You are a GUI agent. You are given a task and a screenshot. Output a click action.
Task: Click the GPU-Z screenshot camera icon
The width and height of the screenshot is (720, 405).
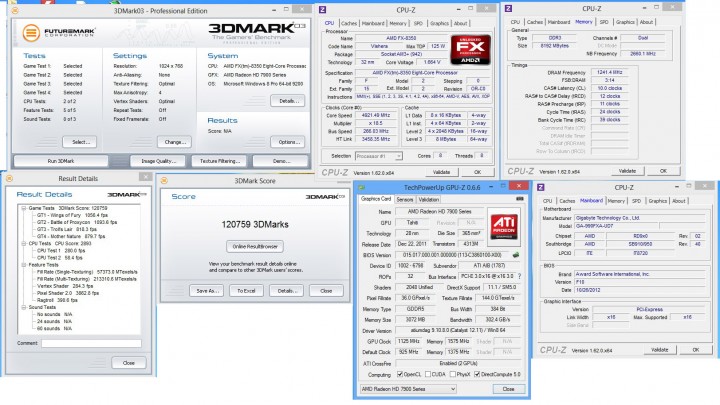click(519, 199)
